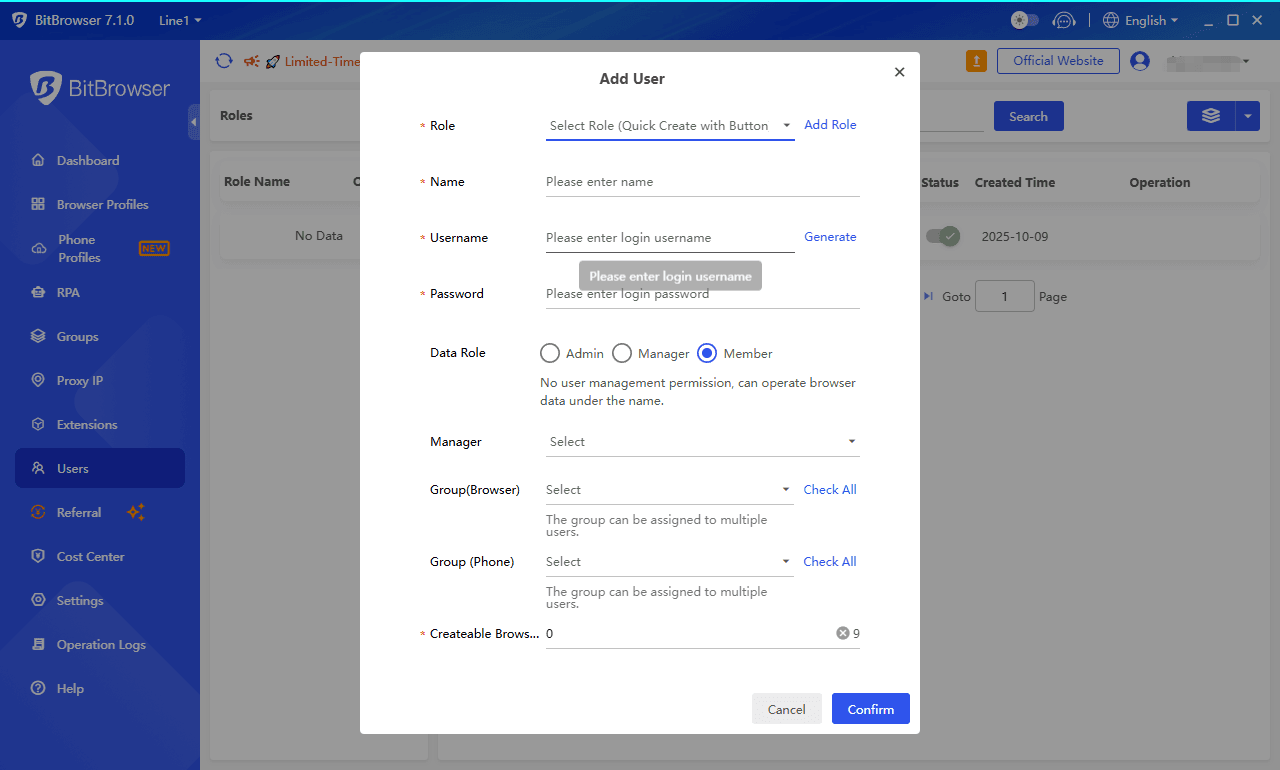Click the rocket Limited-Time promotion icon
The width and height of the screenshot is (1280, 770).
pyautogui.click(x=272, y=61)
